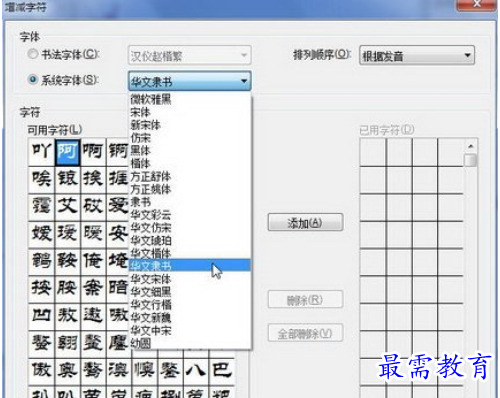The width and height of the screenshot is (500, 398).
Task: Select 华文新魏 font option
Action: [x=190, y=317]
